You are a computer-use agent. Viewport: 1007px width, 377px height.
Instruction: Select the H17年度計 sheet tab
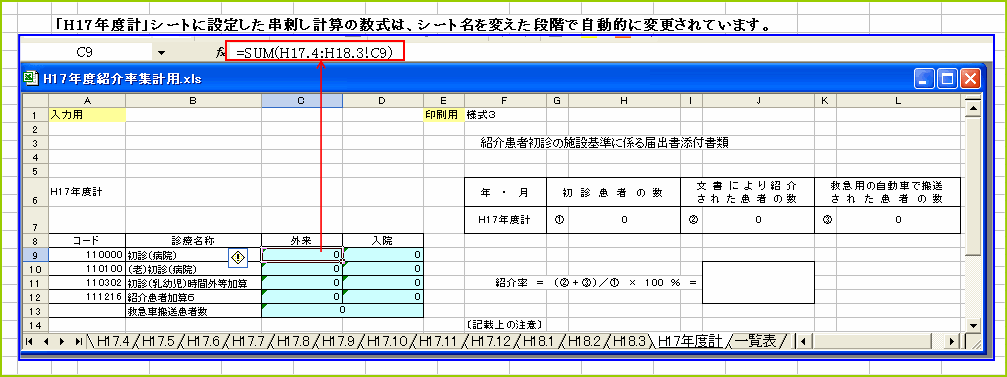coord(691,341)
